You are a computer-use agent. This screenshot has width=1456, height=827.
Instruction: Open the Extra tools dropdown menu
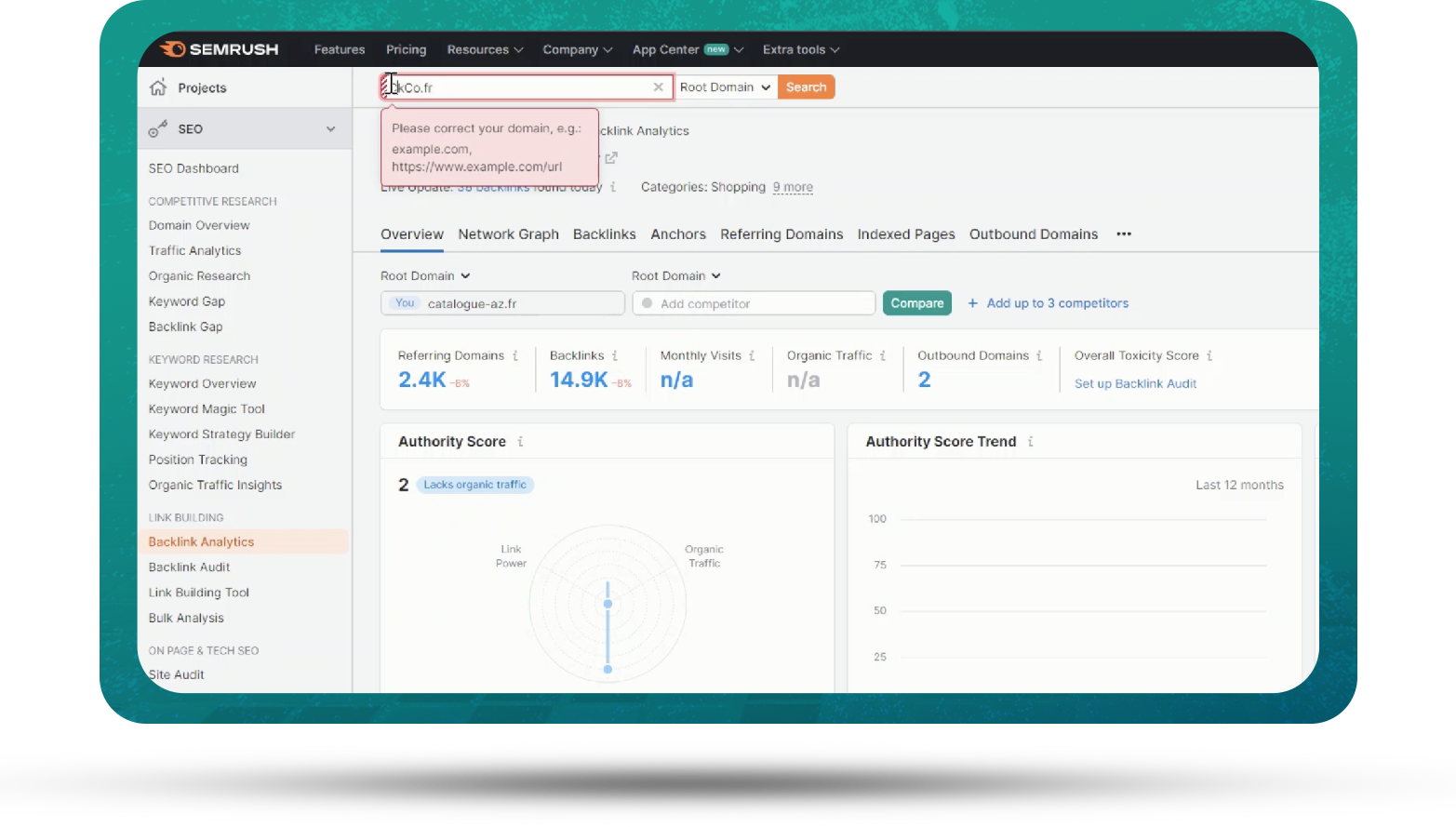tap(801, 49)
